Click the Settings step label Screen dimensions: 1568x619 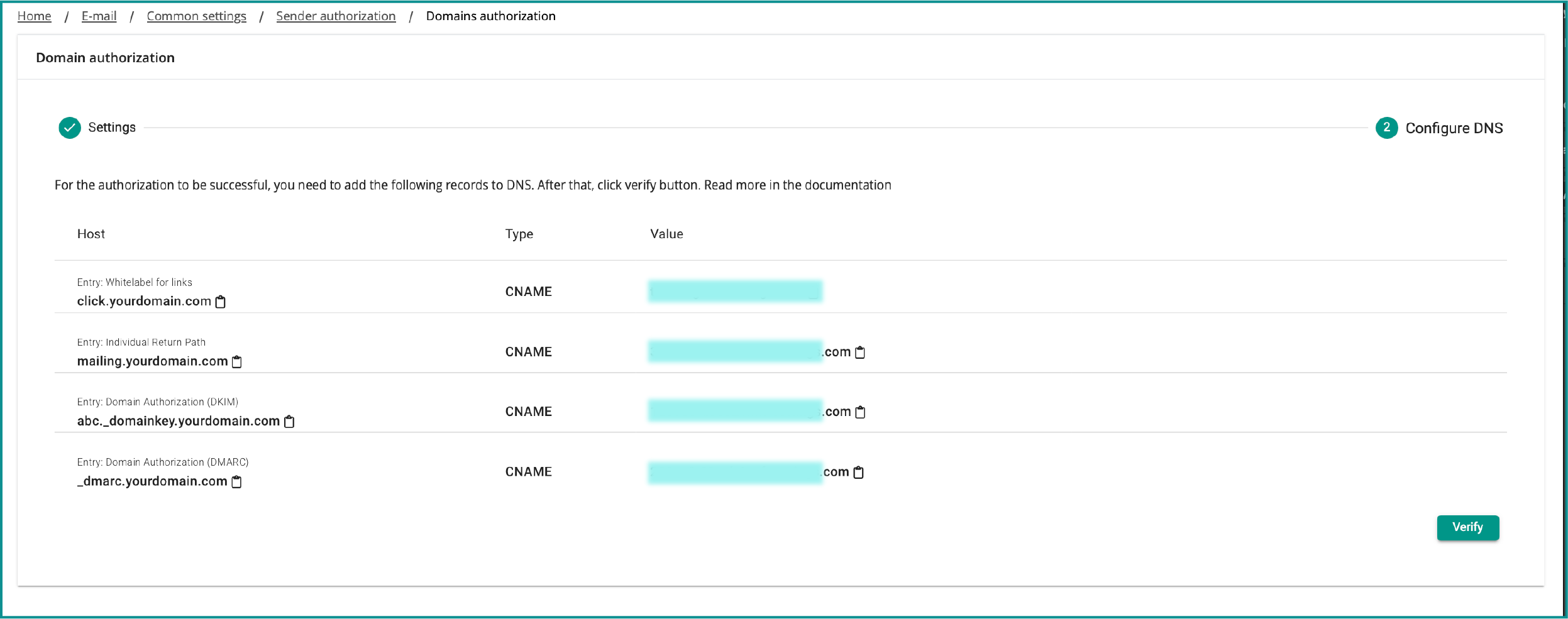(112, 128)
